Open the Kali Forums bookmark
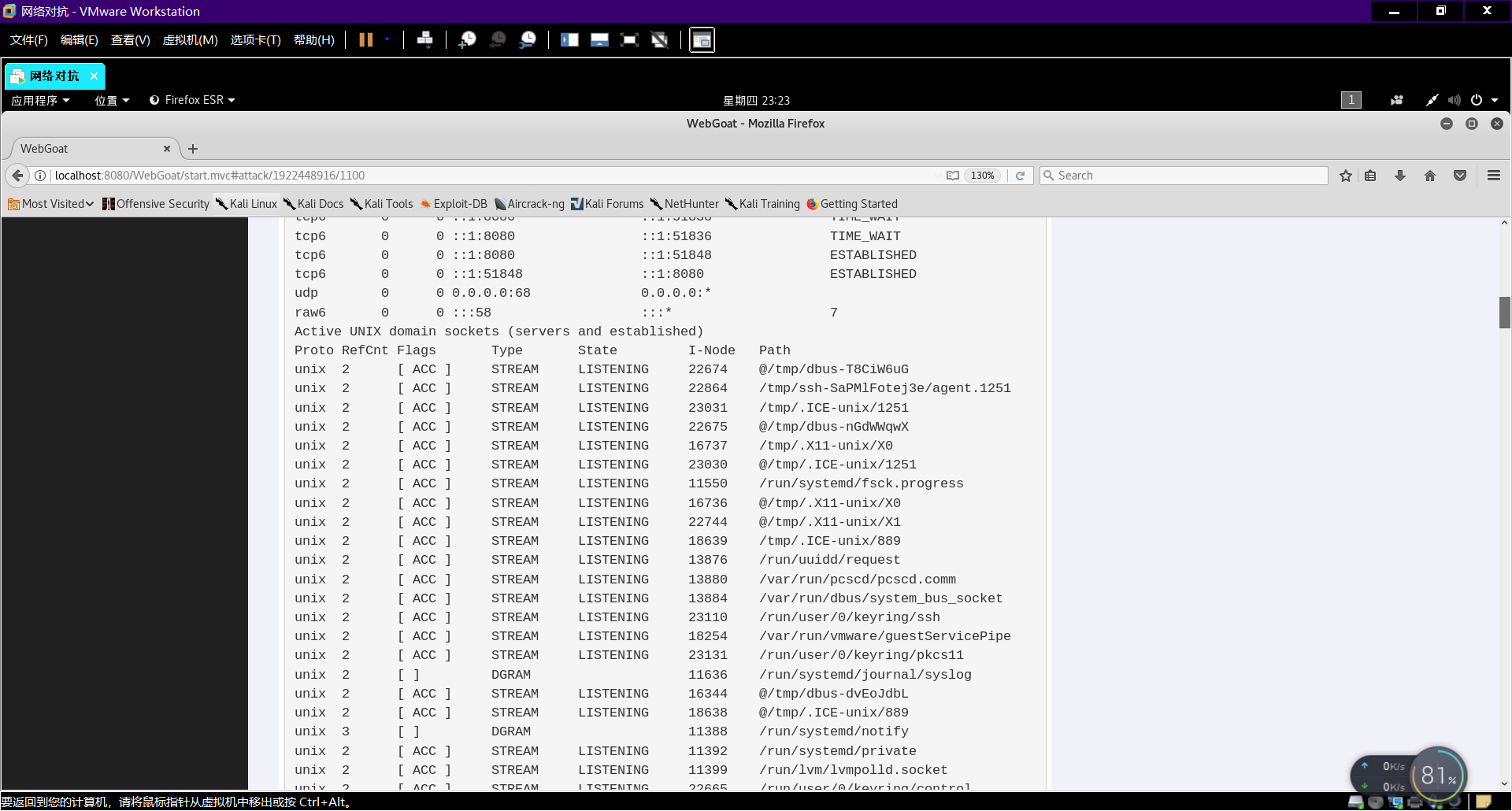 click(607, 204)
